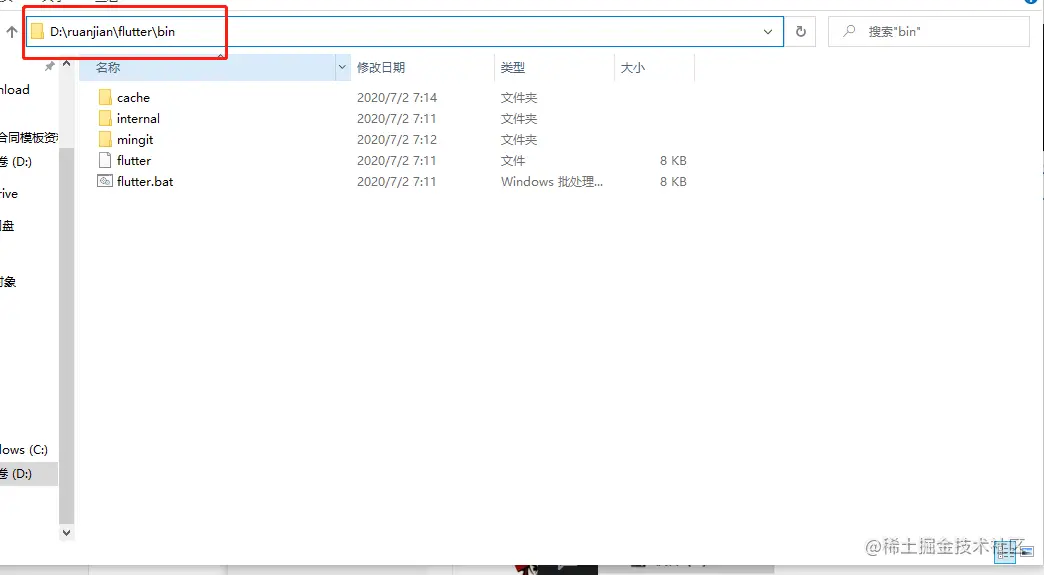
Task: Select the file named flutter
Action: [134, 160]
